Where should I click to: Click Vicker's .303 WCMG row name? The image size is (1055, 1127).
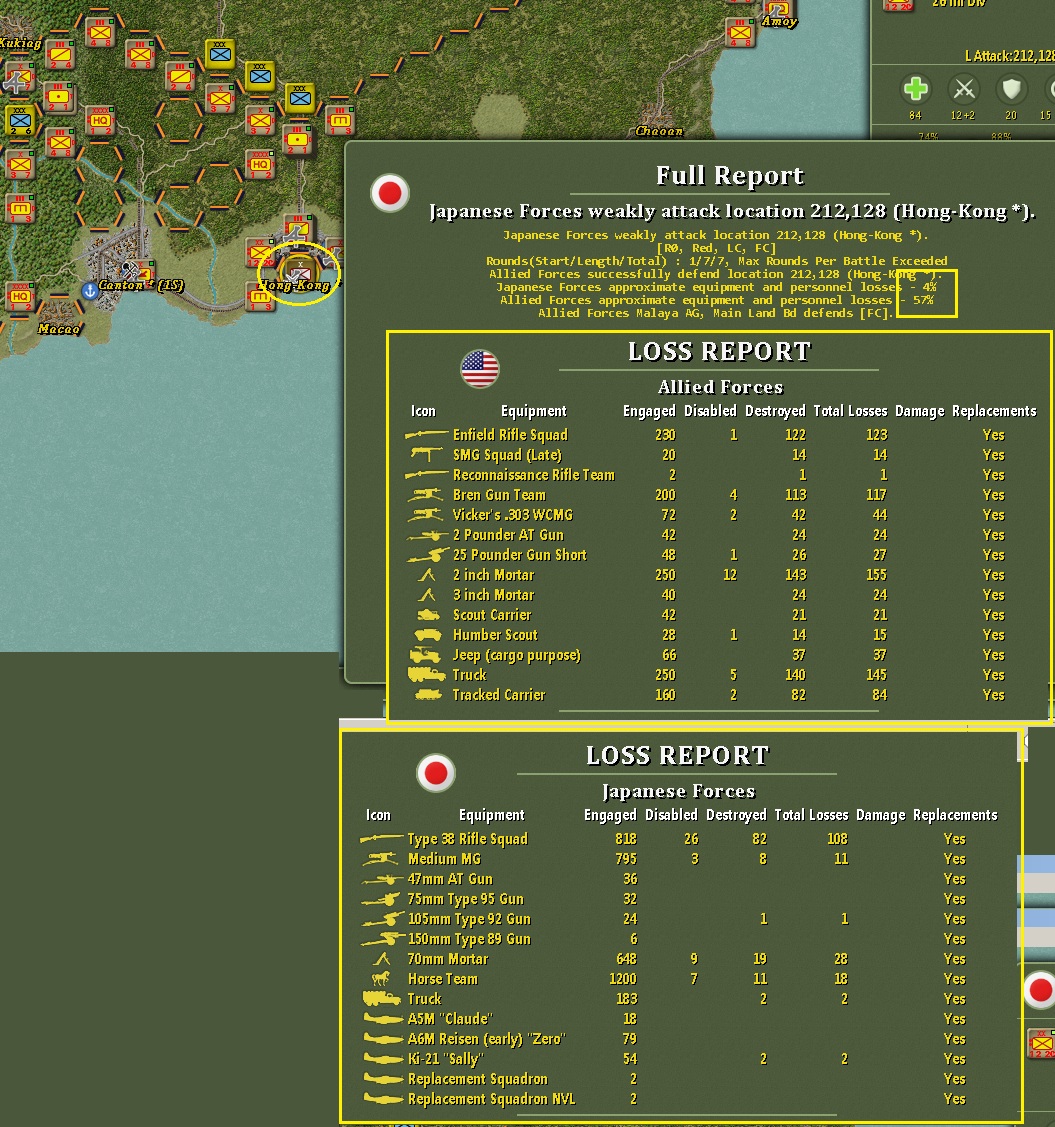(x=513, y=515)
